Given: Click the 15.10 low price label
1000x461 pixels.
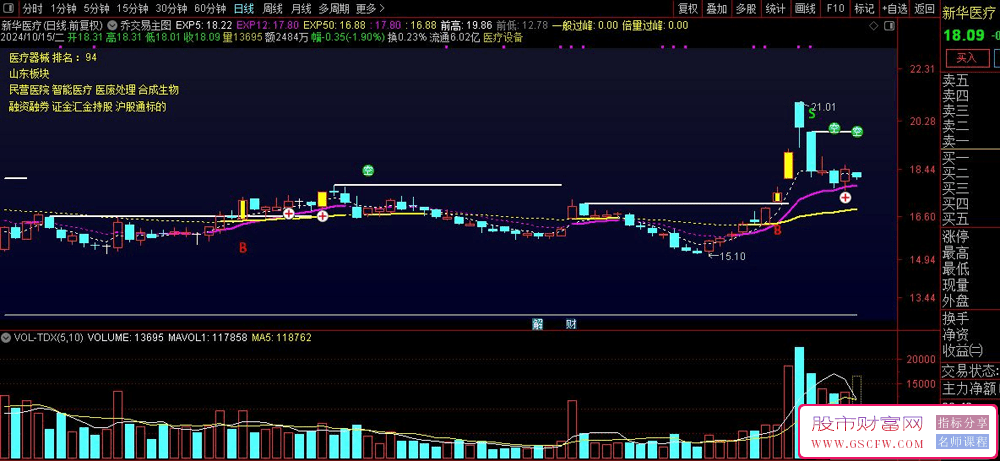Looking at the screenshot, I should [732, 256].
